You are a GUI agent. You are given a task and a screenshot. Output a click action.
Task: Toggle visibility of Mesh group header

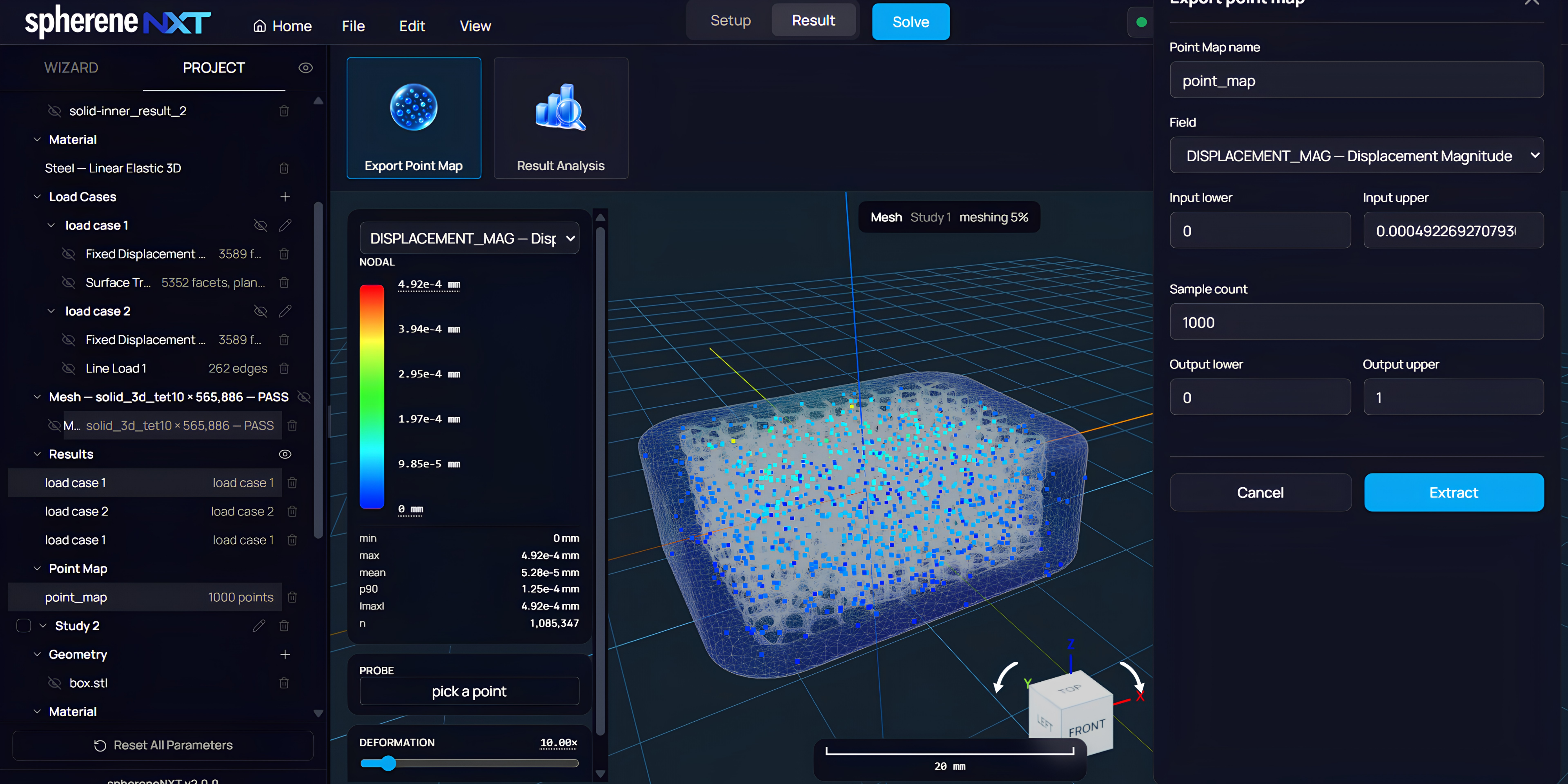pyautogui.click(x=304, y=397)
